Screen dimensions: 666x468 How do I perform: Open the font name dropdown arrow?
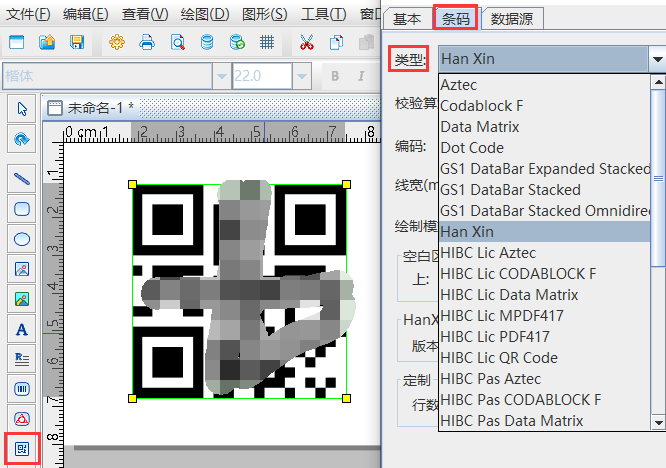click(221, 76)
